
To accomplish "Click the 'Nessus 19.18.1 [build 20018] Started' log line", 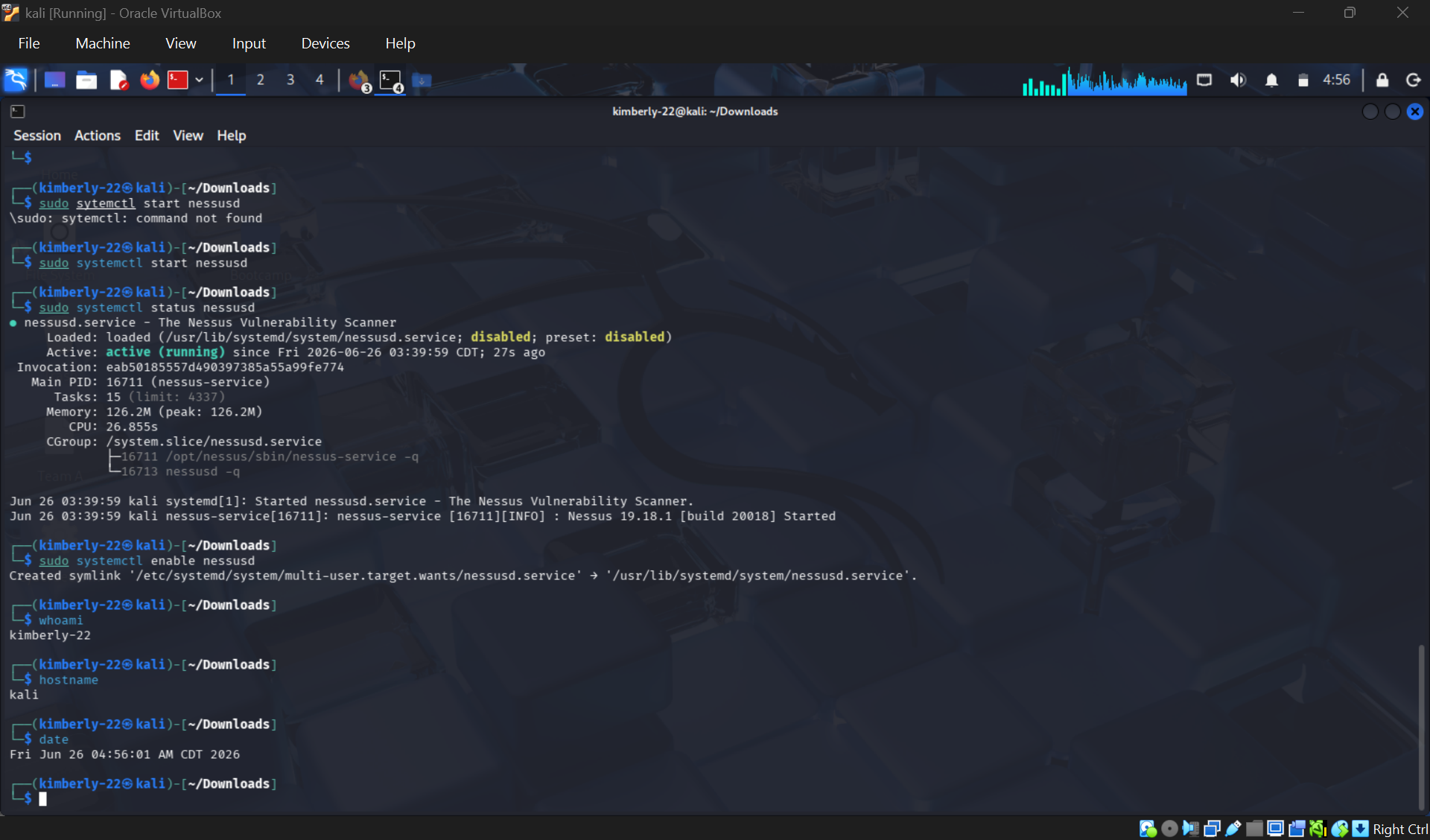I will click(x=422, y=516).
